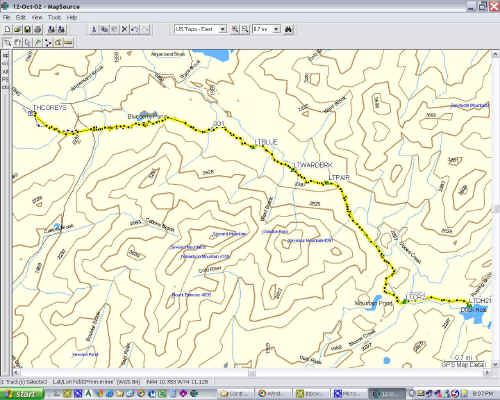
Task: Save the file using the floppy disk icon
Action: coord(28,29)
